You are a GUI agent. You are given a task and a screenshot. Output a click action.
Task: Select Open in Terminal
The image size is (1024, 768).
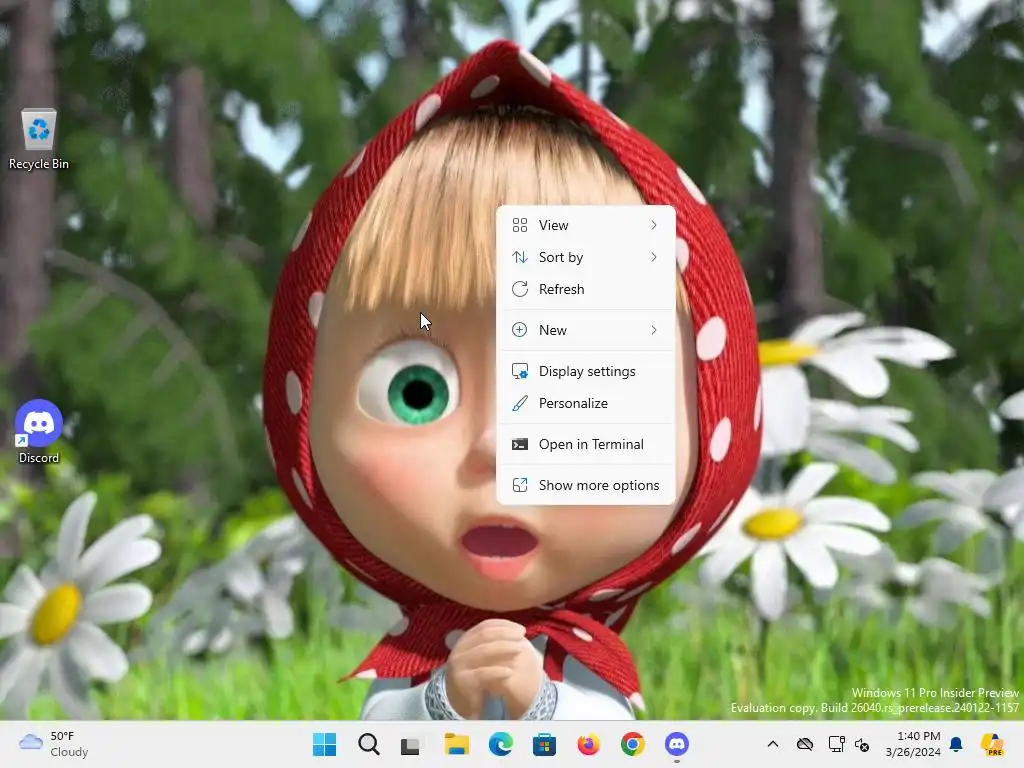click(586, 444)
